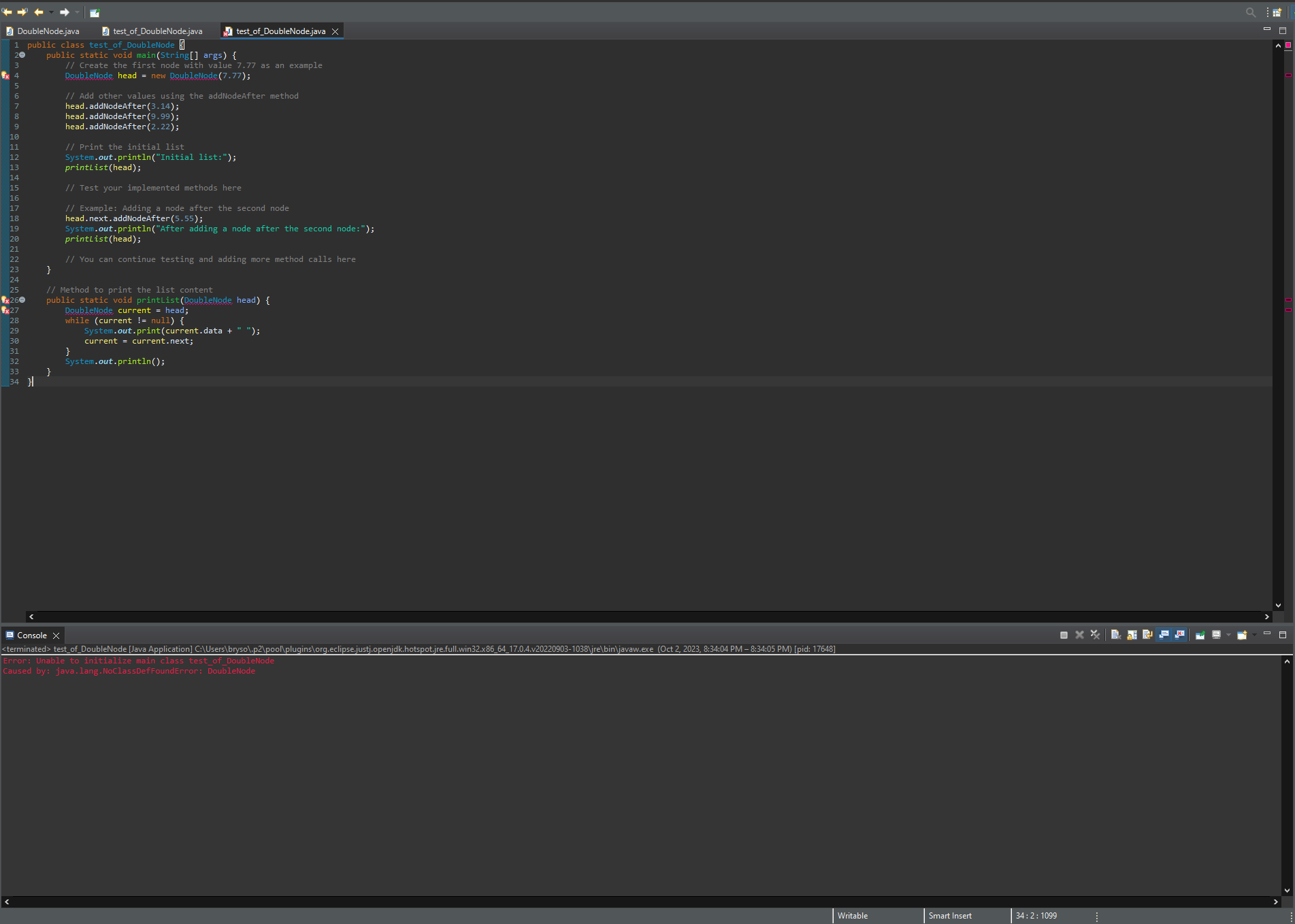Minimize the editor area
Viewport: 1295px width, 924px height.
pyautogui.click(x=1267, y=29)
